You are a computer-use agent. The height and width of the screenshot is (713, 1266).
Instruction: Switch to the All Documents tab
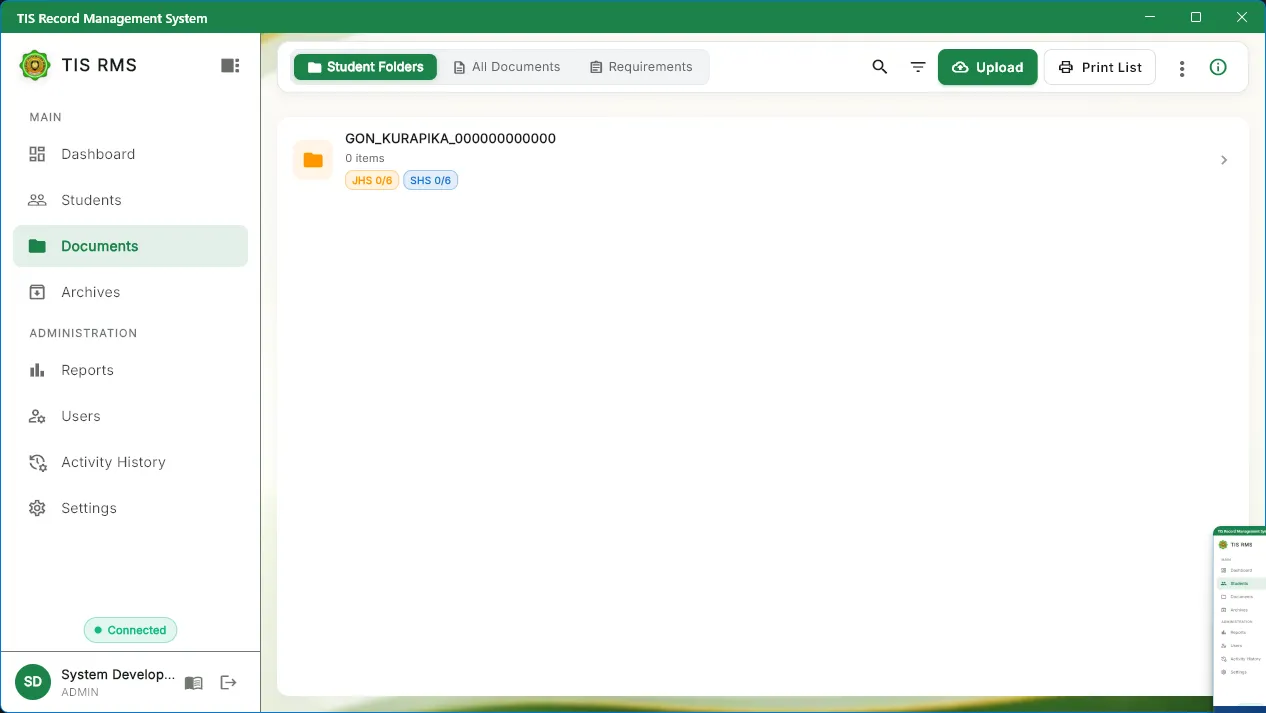point(507,67)
